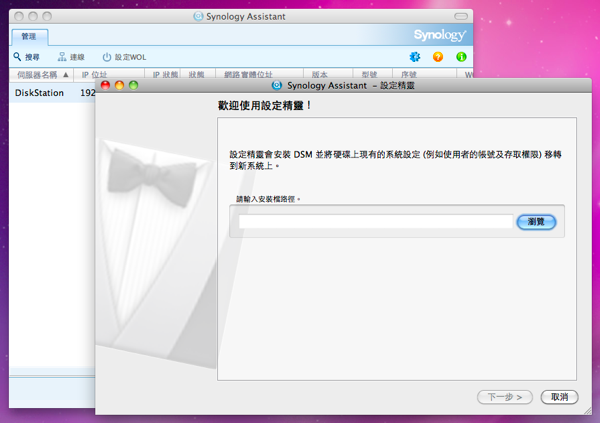Click the 設定WOL power toolbar item

[124, 57]
